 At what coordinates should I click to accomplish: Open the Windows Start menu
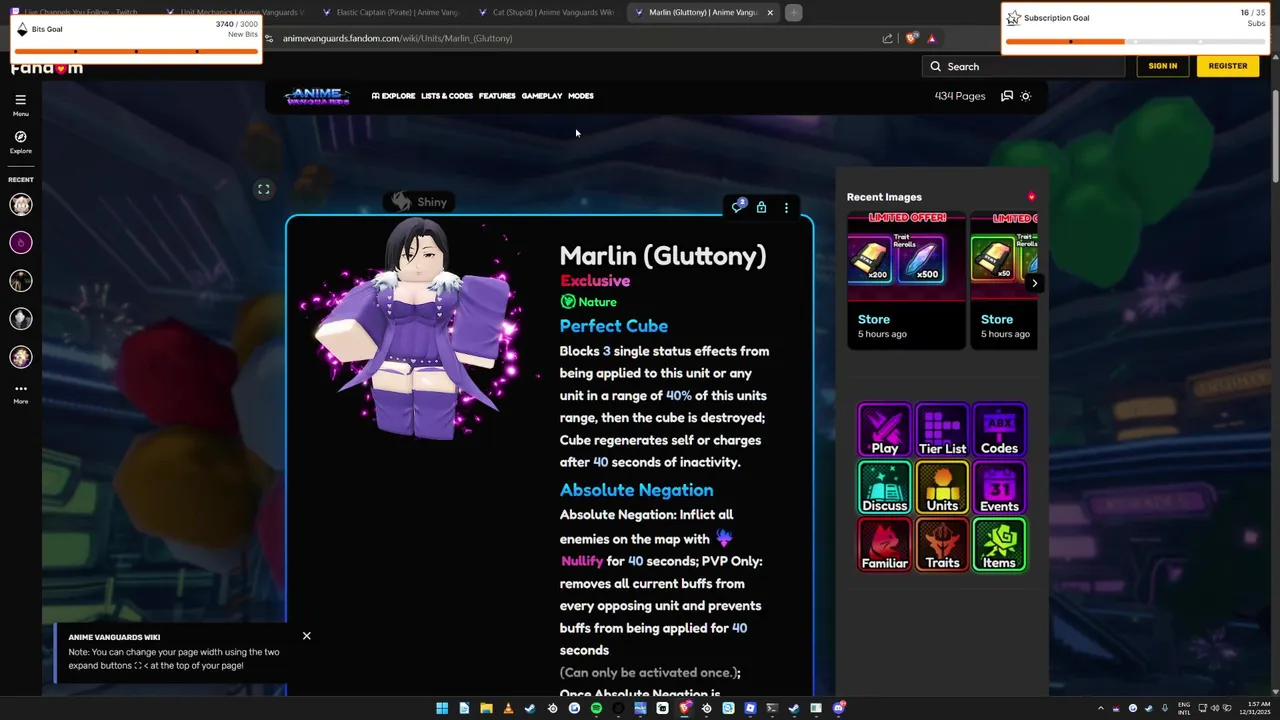442,708
